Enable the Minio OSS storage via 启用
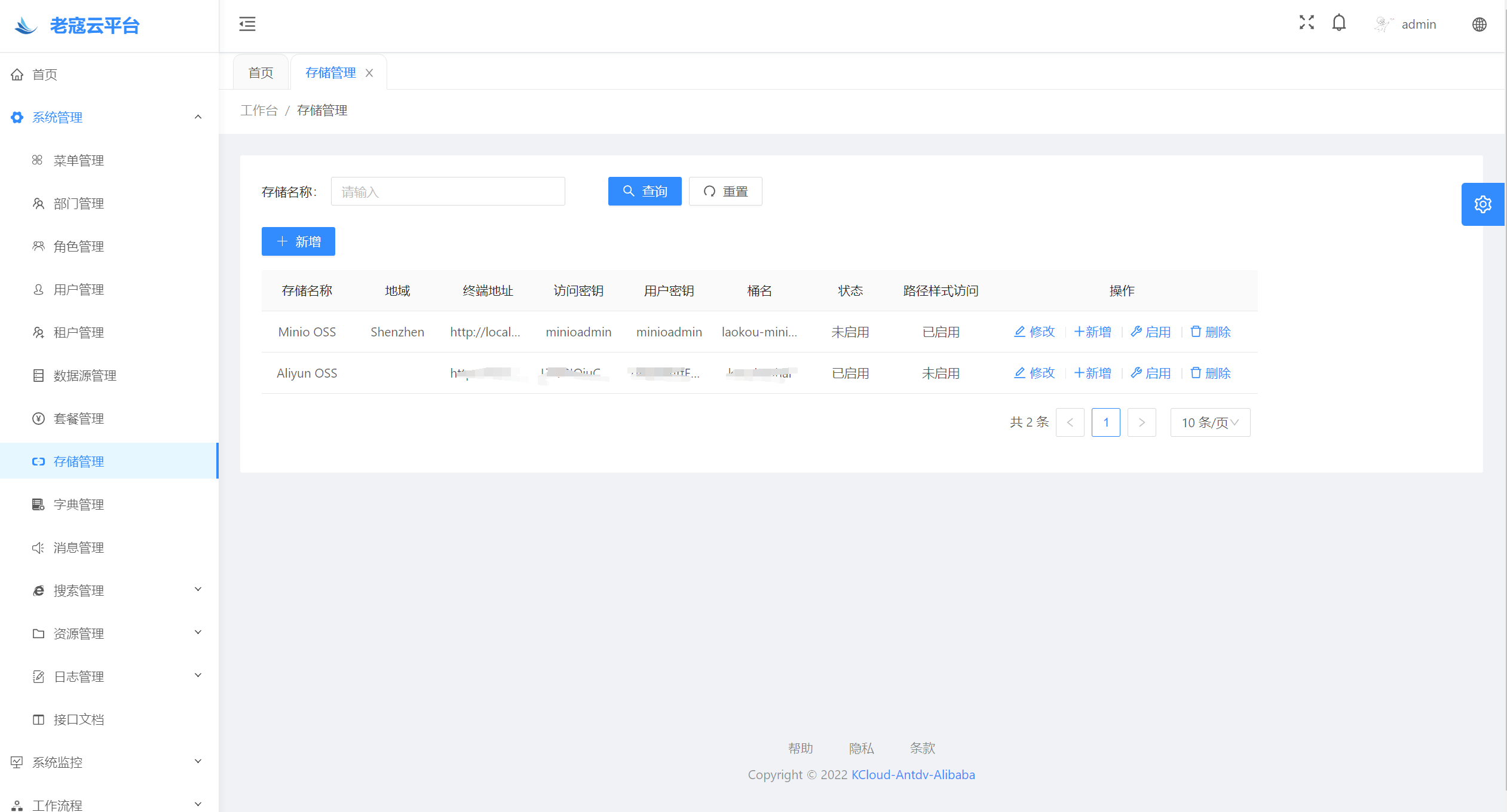 pyautogui.click(x=1150, y=332)
